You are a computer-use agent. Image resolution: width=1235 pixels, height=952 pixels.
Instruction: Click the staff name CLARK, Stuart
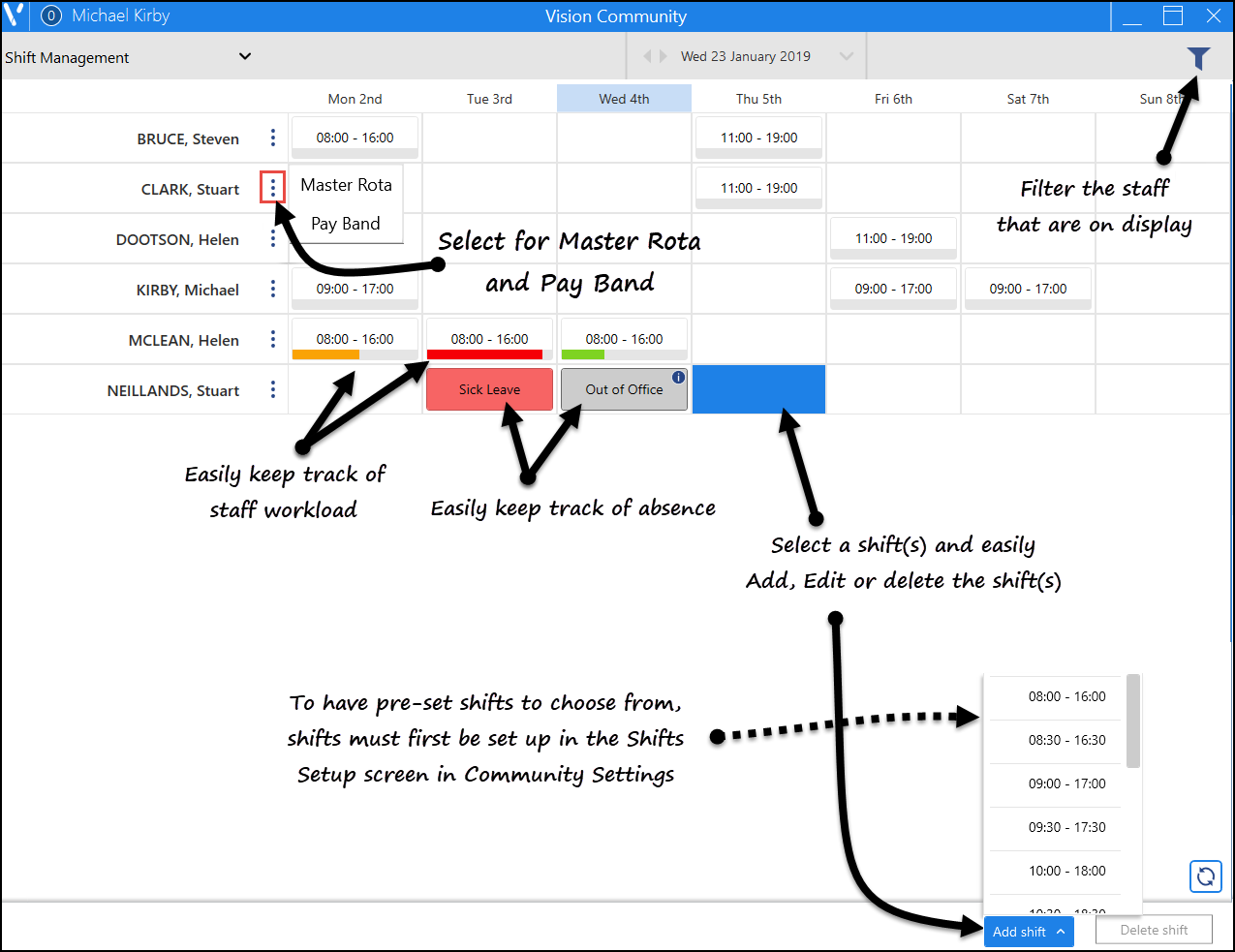click(190, 189)
